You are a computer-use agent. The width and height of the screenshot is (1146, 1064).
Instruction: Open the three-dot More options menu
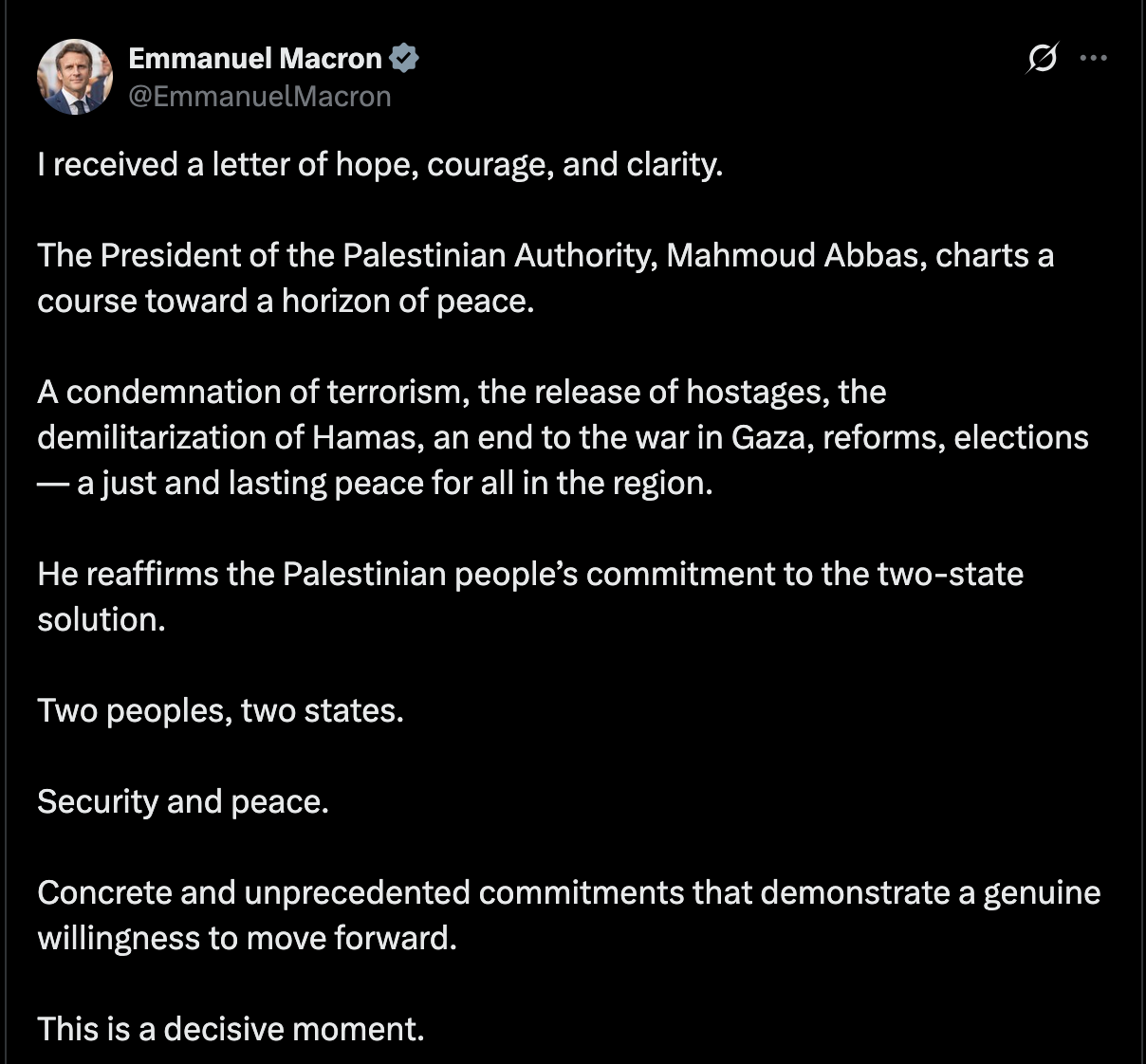[x=1094, y=59]
